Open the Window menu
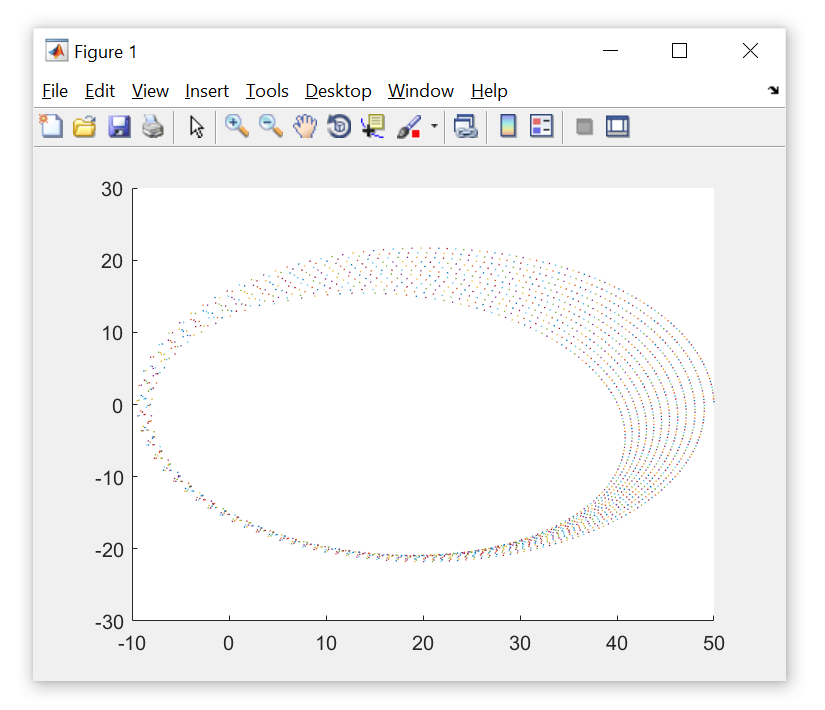 pos(421,91)
